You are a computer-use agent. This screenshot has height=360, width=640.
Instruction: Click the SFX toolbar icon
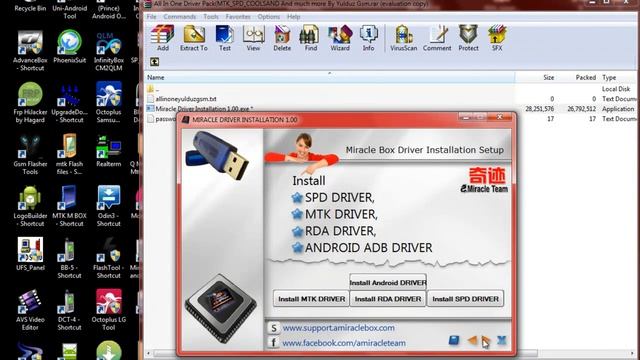[497, 38]
